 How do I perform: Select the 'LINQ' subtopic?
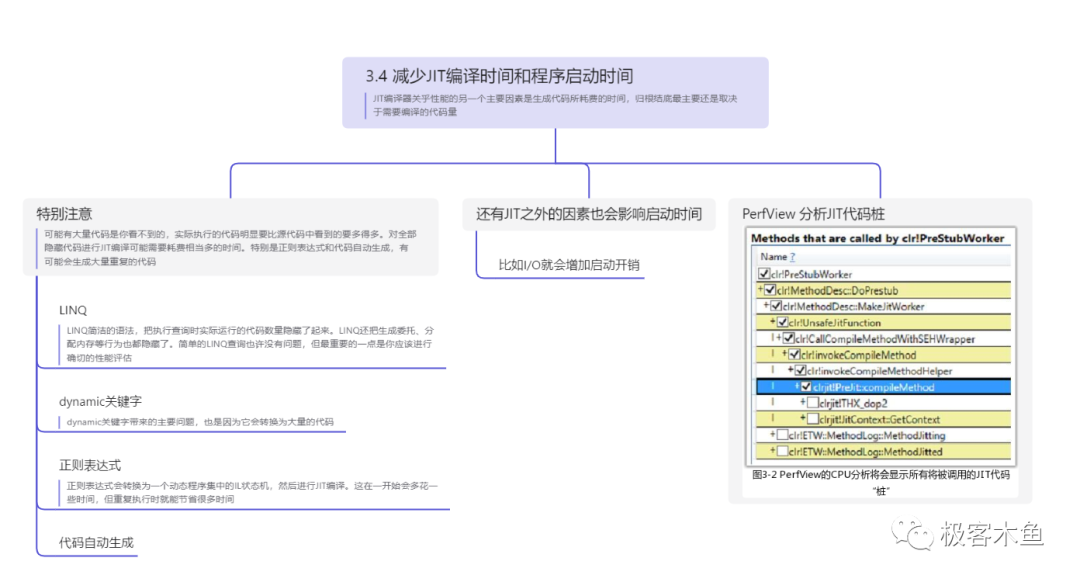(73, 311)
